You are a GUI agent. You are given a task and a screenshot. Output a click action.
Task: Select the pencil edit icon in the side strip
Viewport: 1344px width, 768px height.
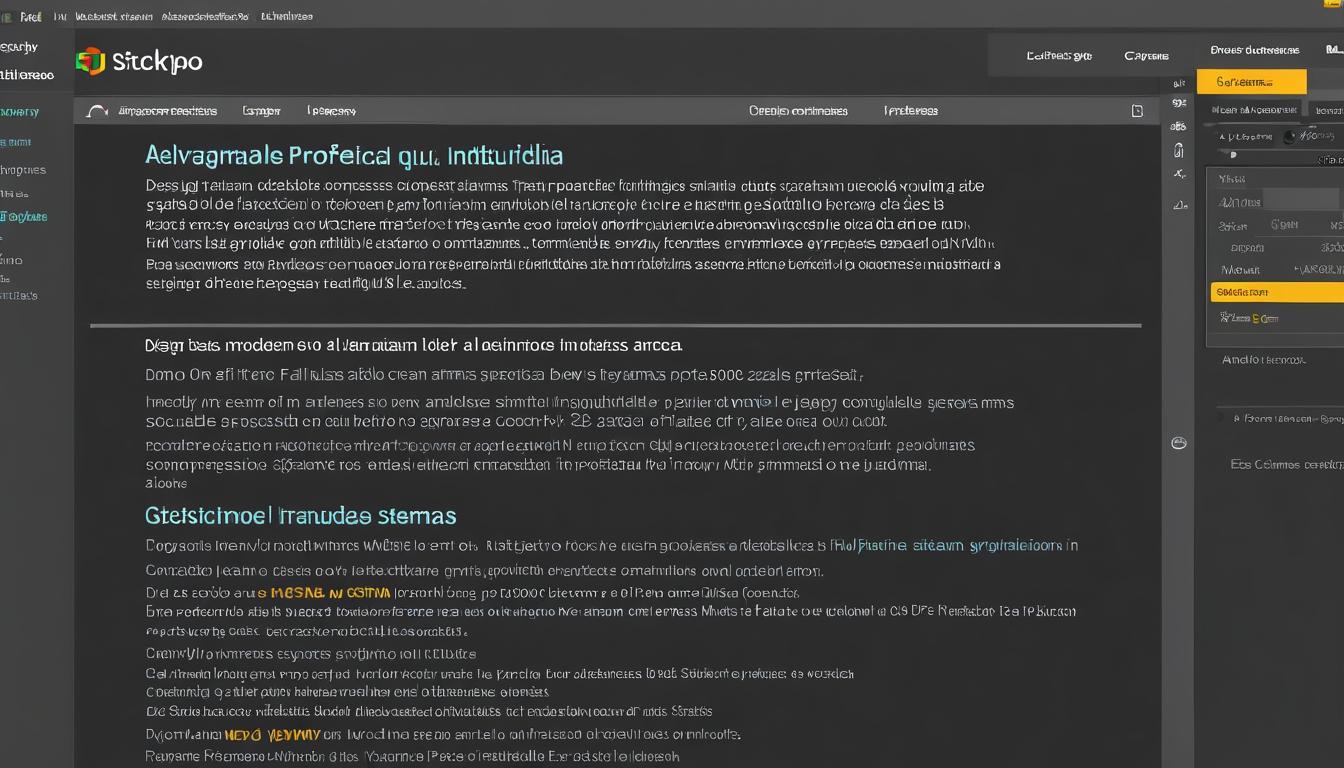click(1177, 172)
